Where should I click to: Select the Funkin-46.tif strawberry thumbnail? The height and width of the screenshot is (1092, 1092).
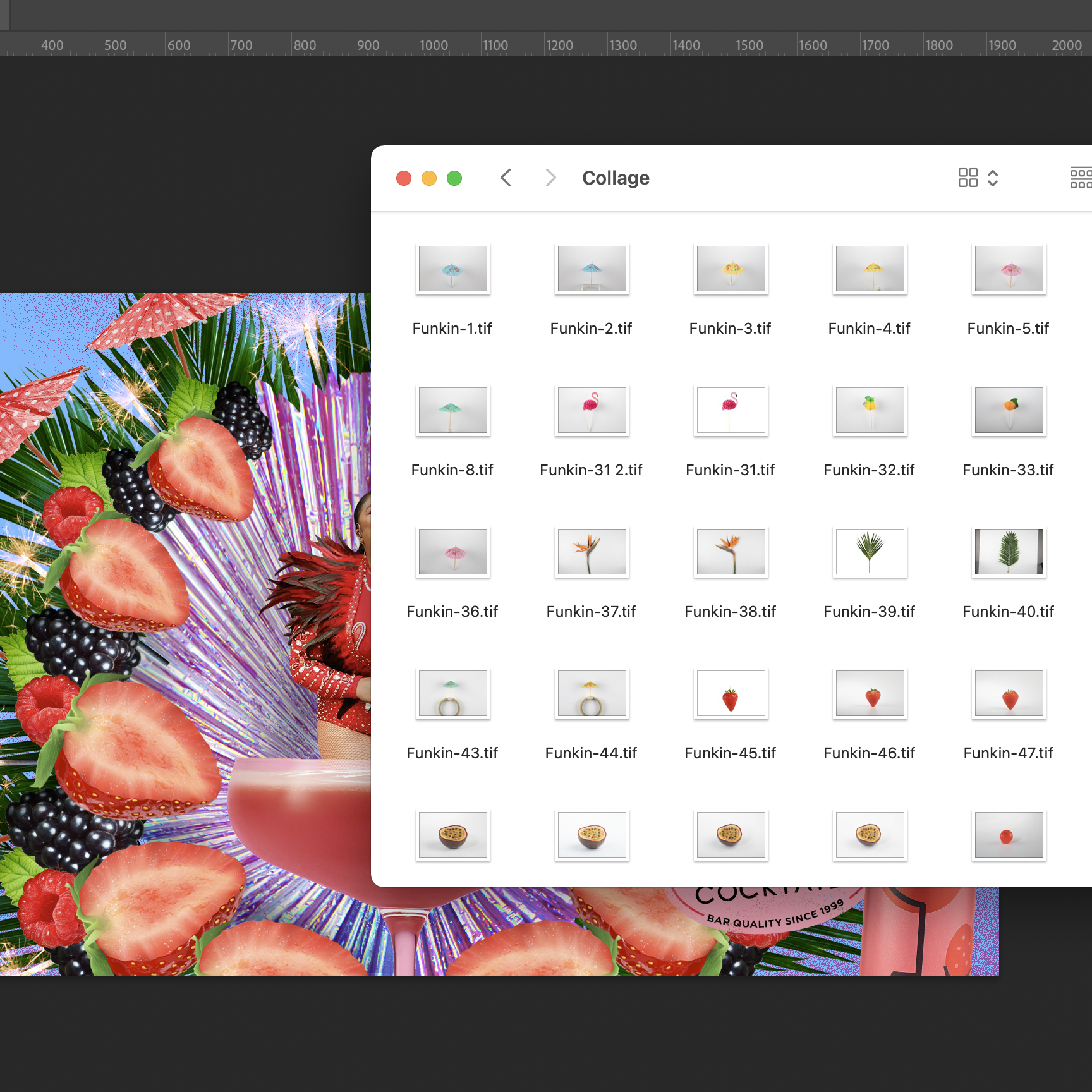click(x=870, y=693)
